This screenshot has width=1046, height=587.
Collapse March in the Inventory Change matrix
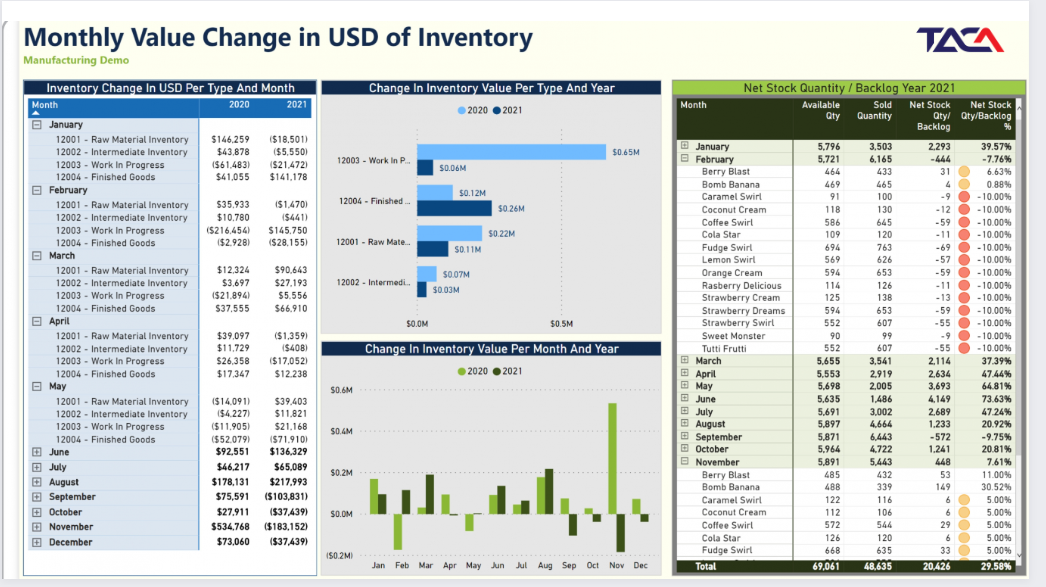coord(37,255)
